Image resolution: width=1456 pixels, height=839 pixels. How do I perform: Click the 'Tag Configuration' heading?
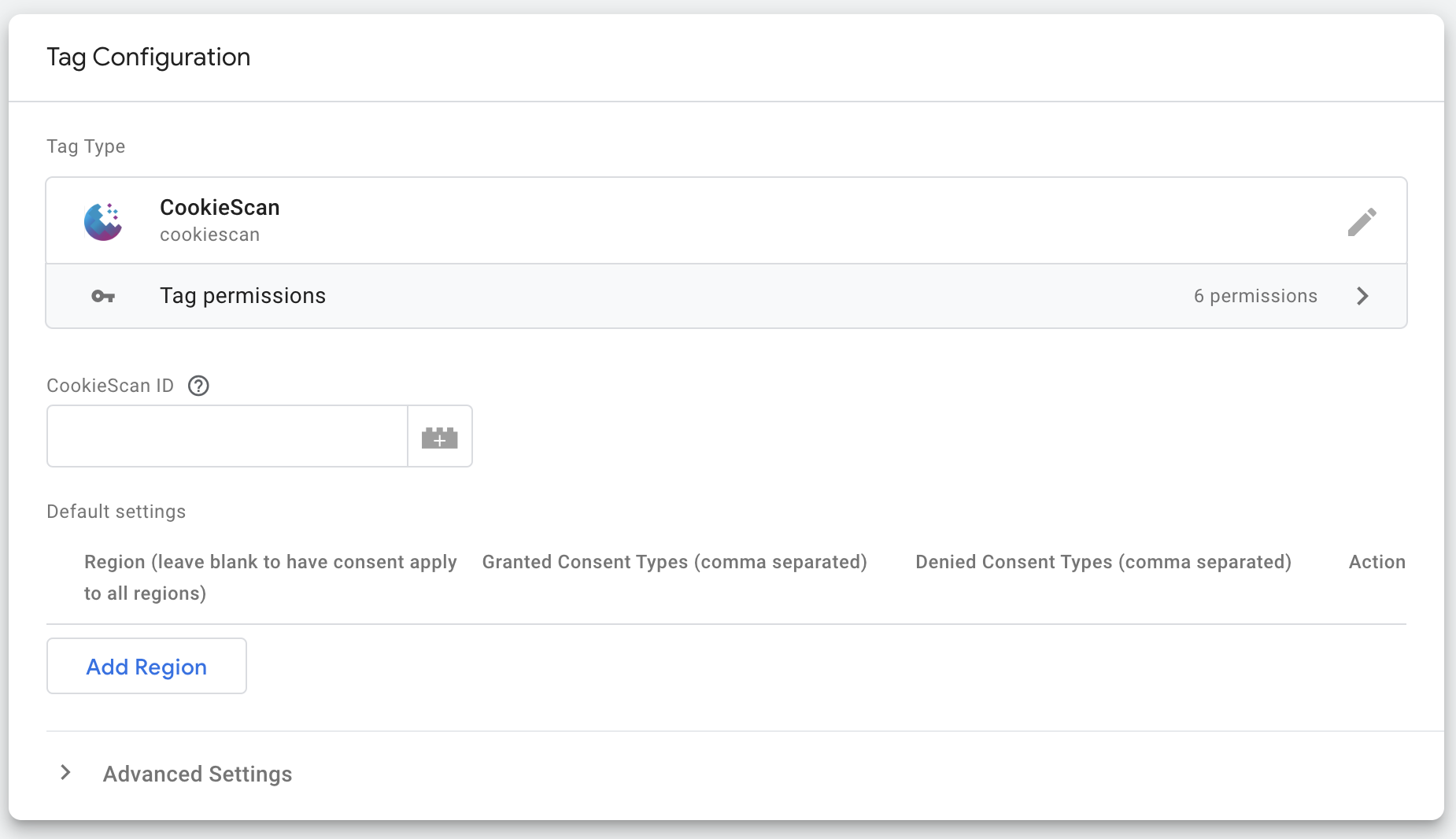[149, 57]
